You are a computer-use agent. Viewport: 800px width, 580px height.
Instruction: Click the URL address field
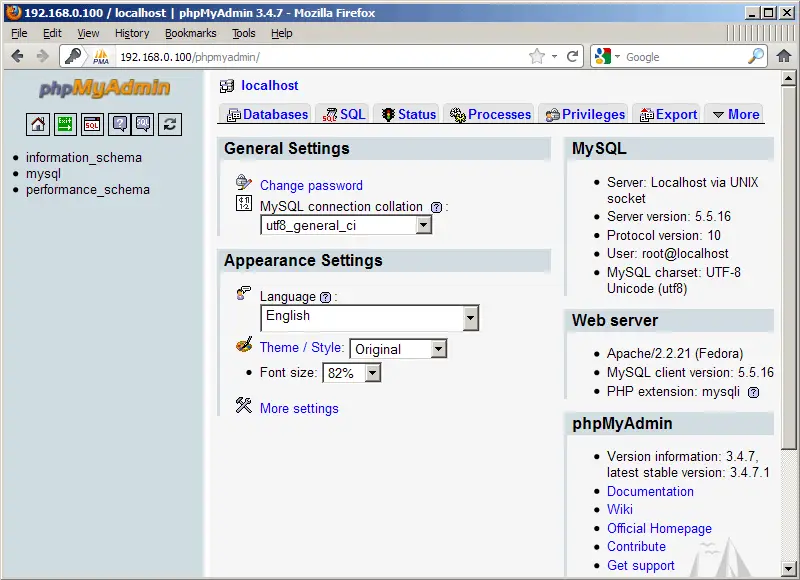[321, 57]
